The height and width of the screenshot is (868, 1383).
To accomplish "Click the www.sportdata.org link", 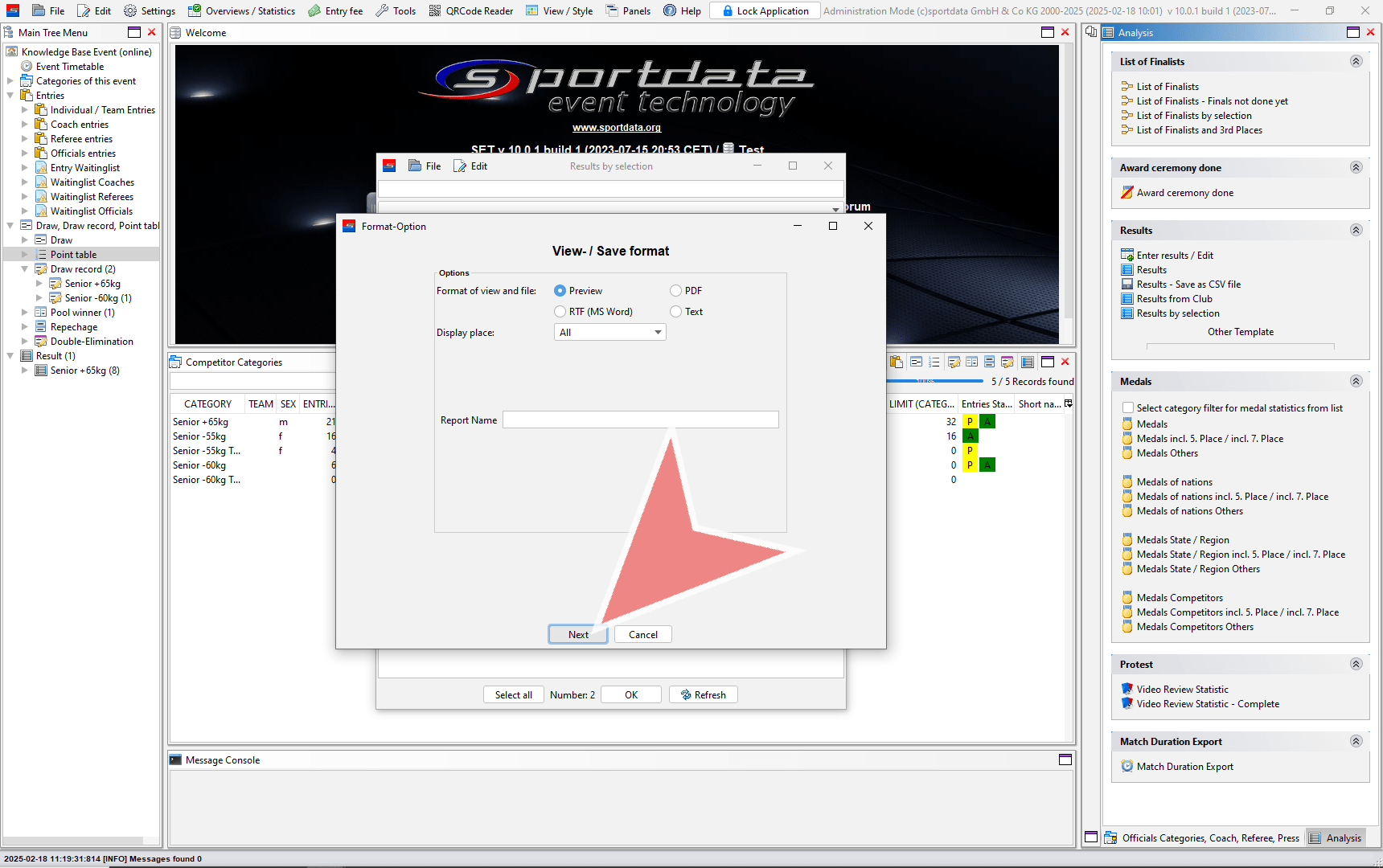I will pos(616,128).
